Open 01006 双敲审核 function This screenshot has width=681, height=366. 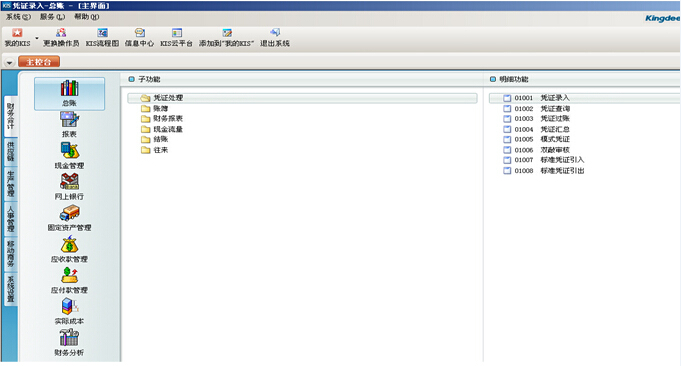537,150
